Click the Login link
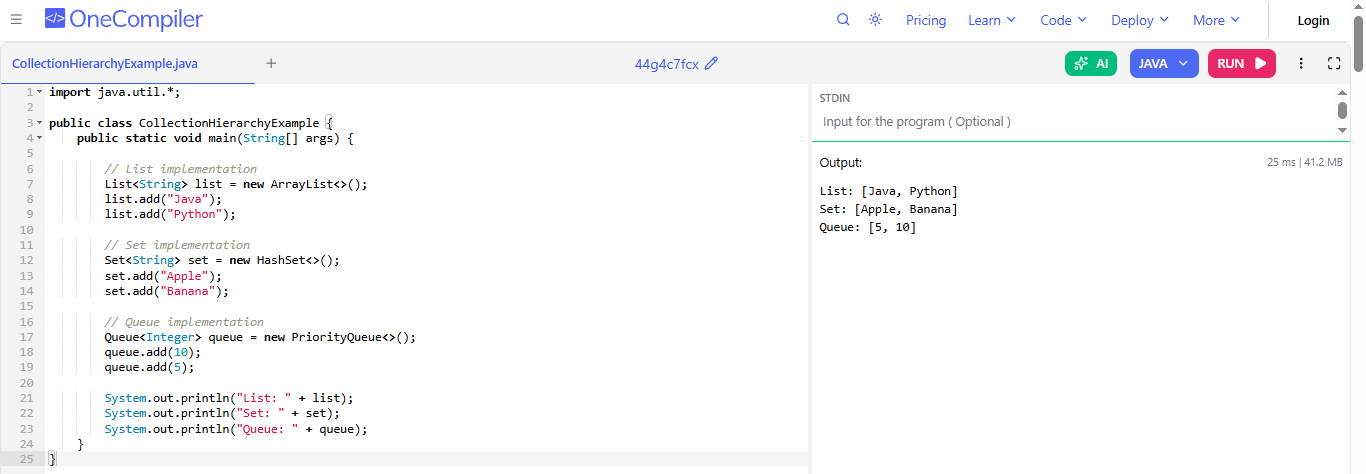Viewport: 1366px width, 474px height. (1313, 20)
